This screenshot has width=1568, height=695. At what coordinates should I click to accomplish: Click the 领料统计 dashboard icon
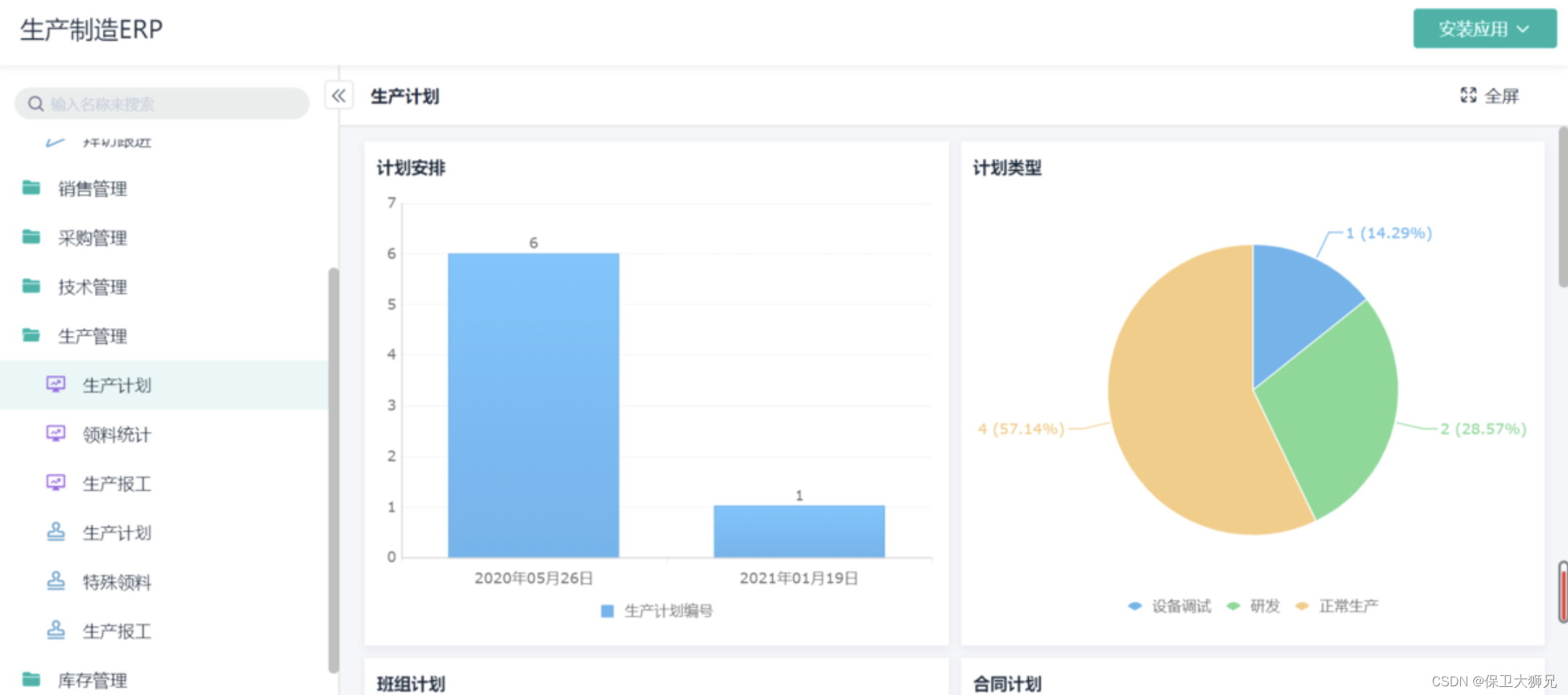point(56,433)
